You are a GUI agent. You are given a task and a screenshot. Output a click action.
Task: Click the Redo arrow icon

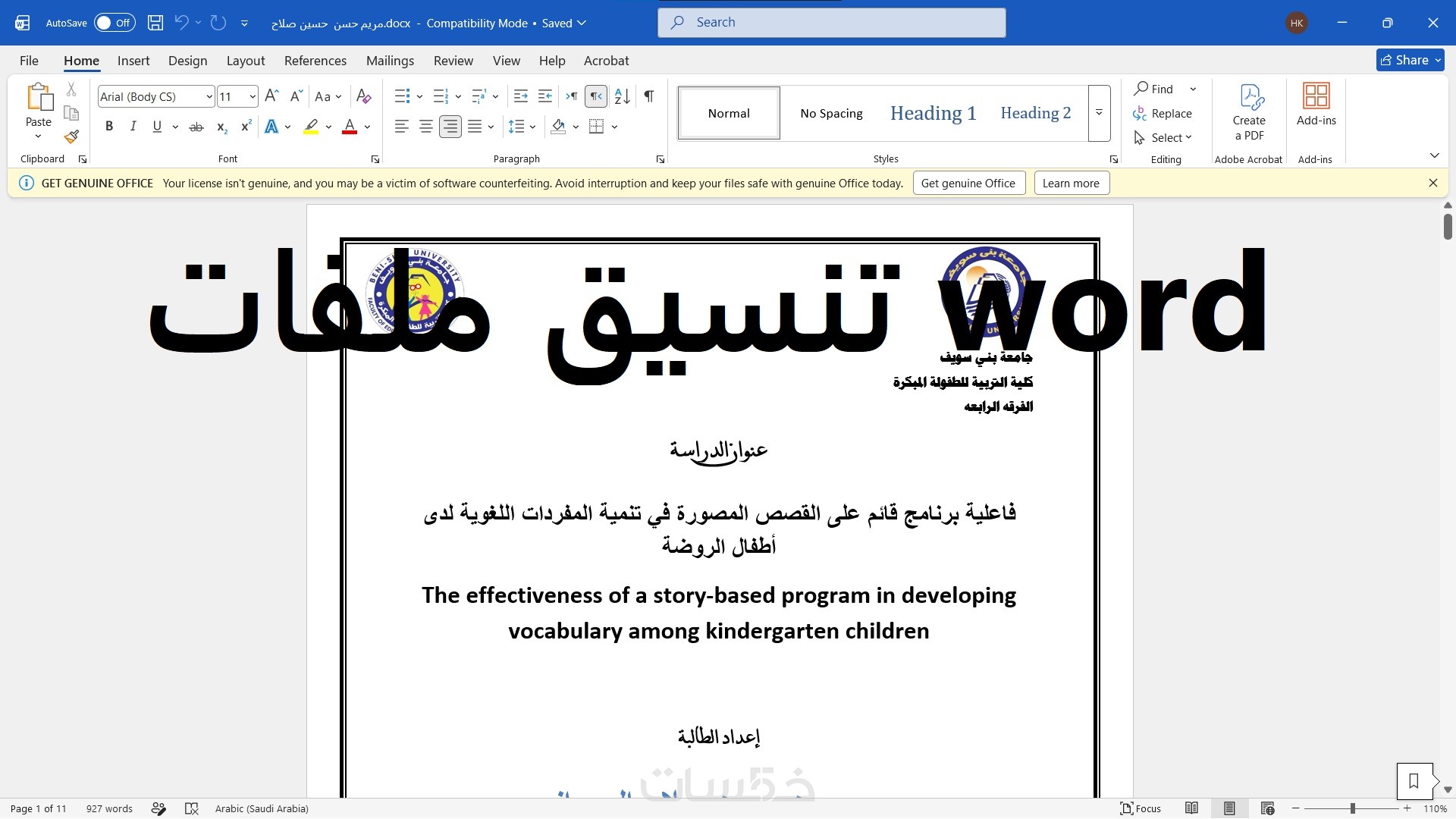coord(218,23)
